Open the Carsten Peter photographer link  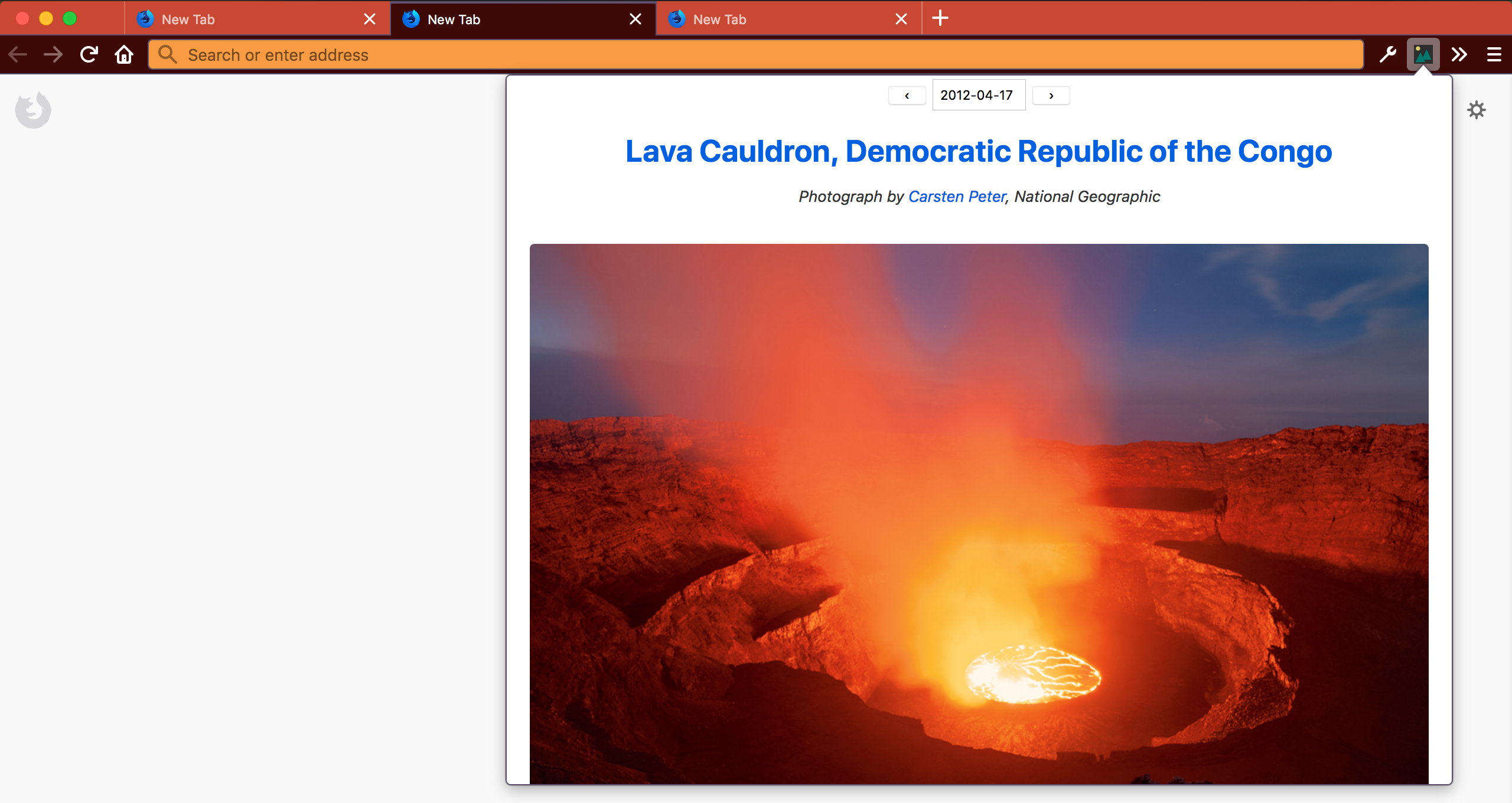pyautogui.click(x=957, y=197)
